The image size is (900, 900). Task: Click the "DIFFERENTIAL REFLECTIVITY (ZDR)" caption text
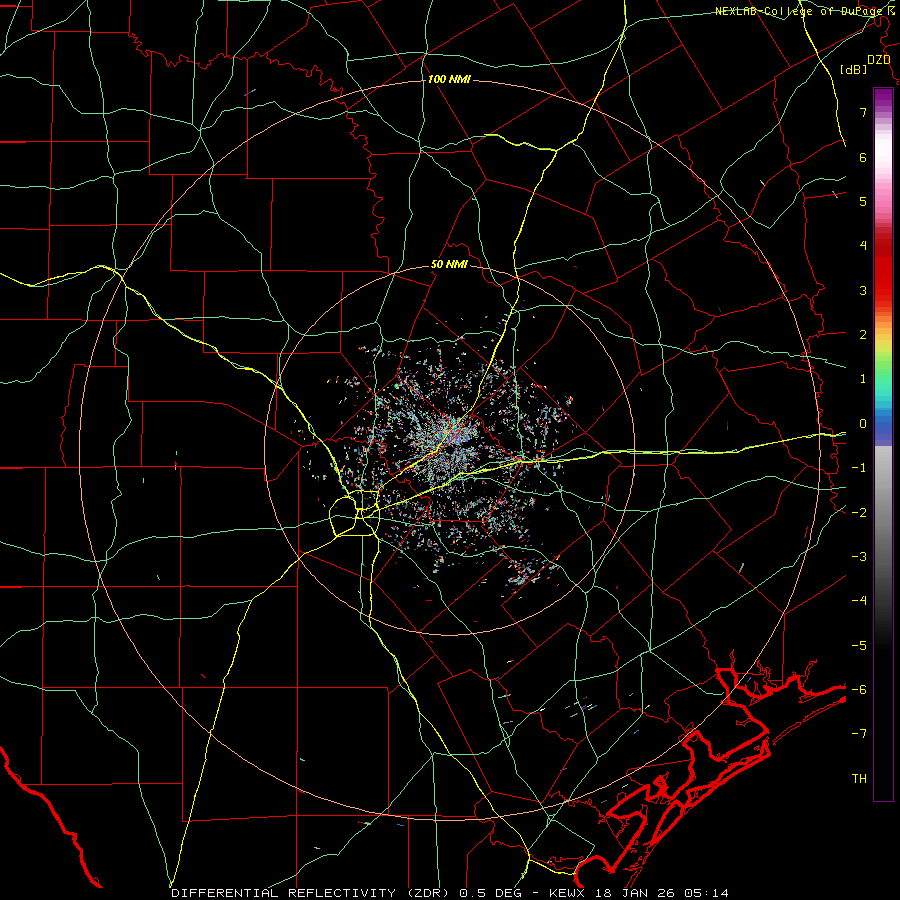click(x=313, y=893)
